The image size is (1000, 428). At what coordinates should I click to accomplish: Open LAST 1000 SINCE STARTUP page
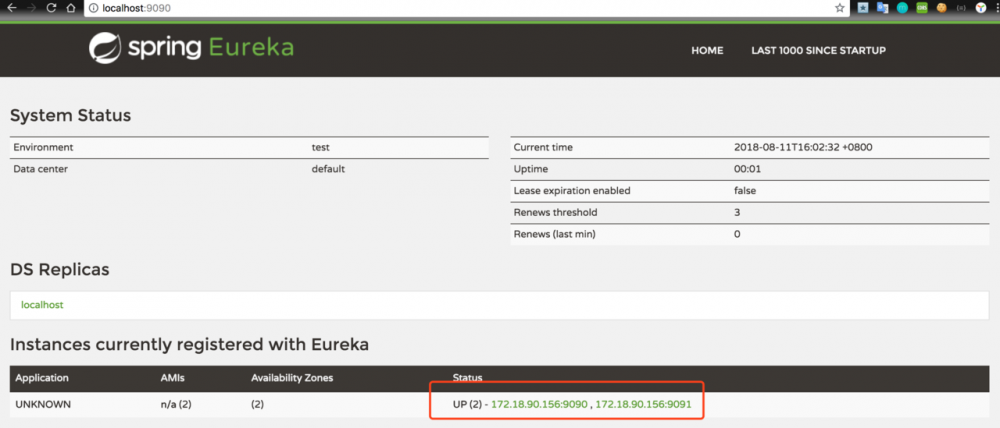(818, 50)
